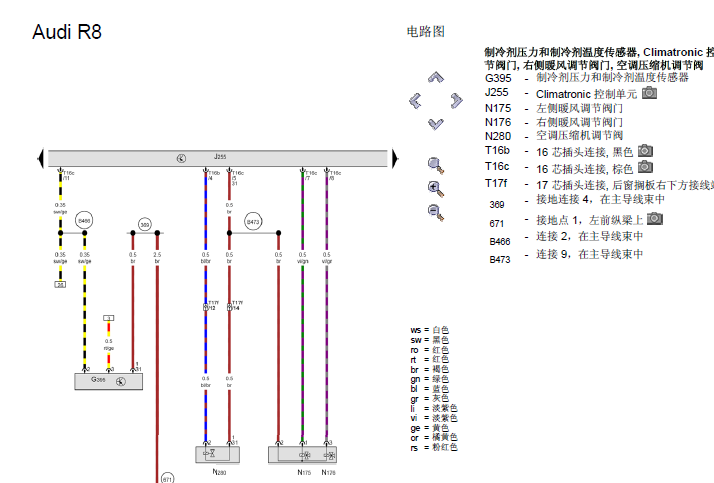This screenshot has width=714, height=483.
Task: Click the pan right arrow
Action: coord(457,101)
